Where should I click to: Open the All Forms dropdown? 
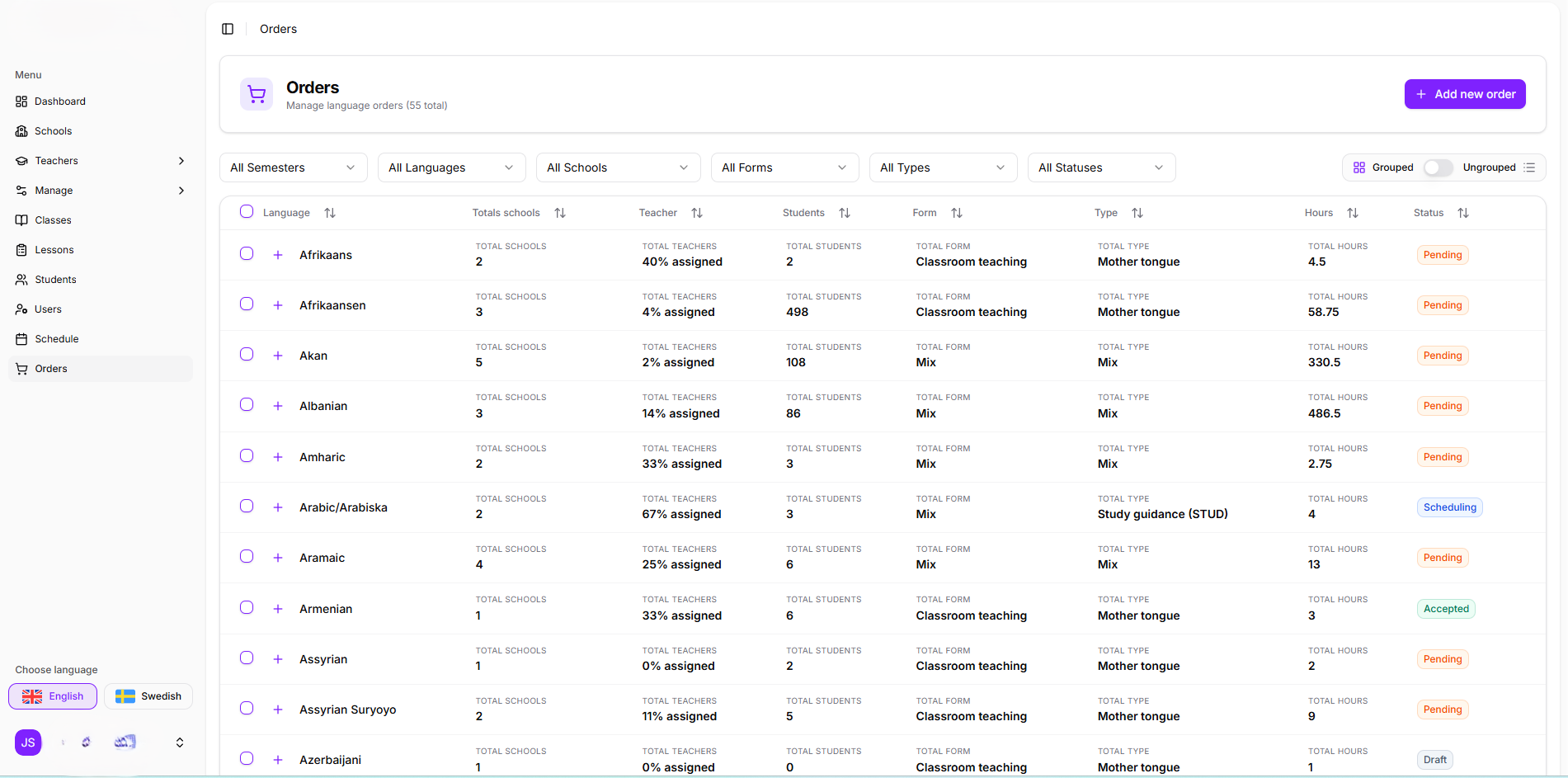click(x=785, y=167)
